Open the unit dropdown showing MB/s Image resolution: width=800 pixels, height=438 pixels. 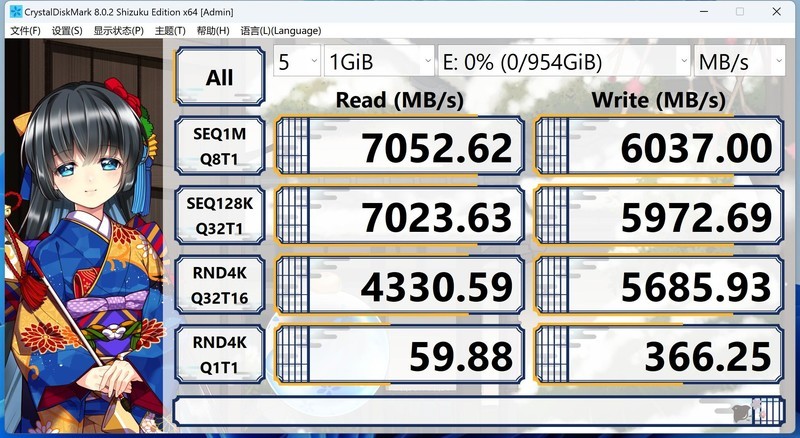coord(739,61)
